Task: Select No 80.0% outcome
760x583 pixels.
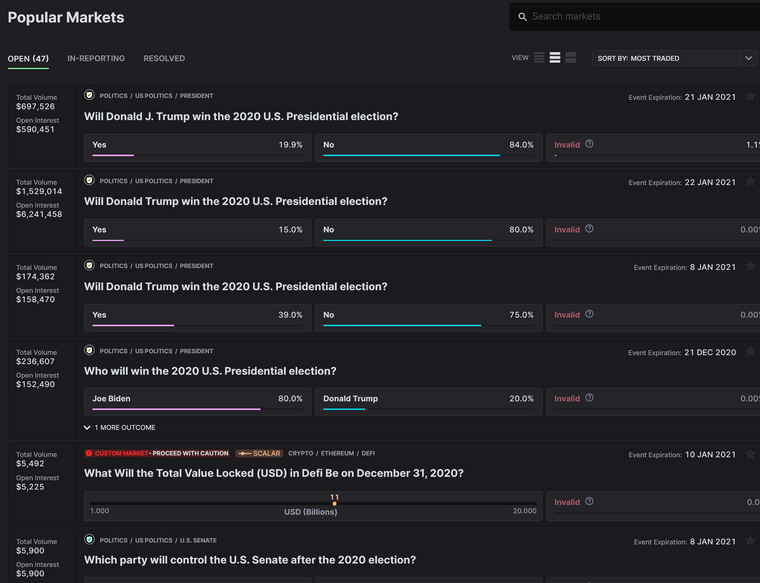Action: (428, 233)
